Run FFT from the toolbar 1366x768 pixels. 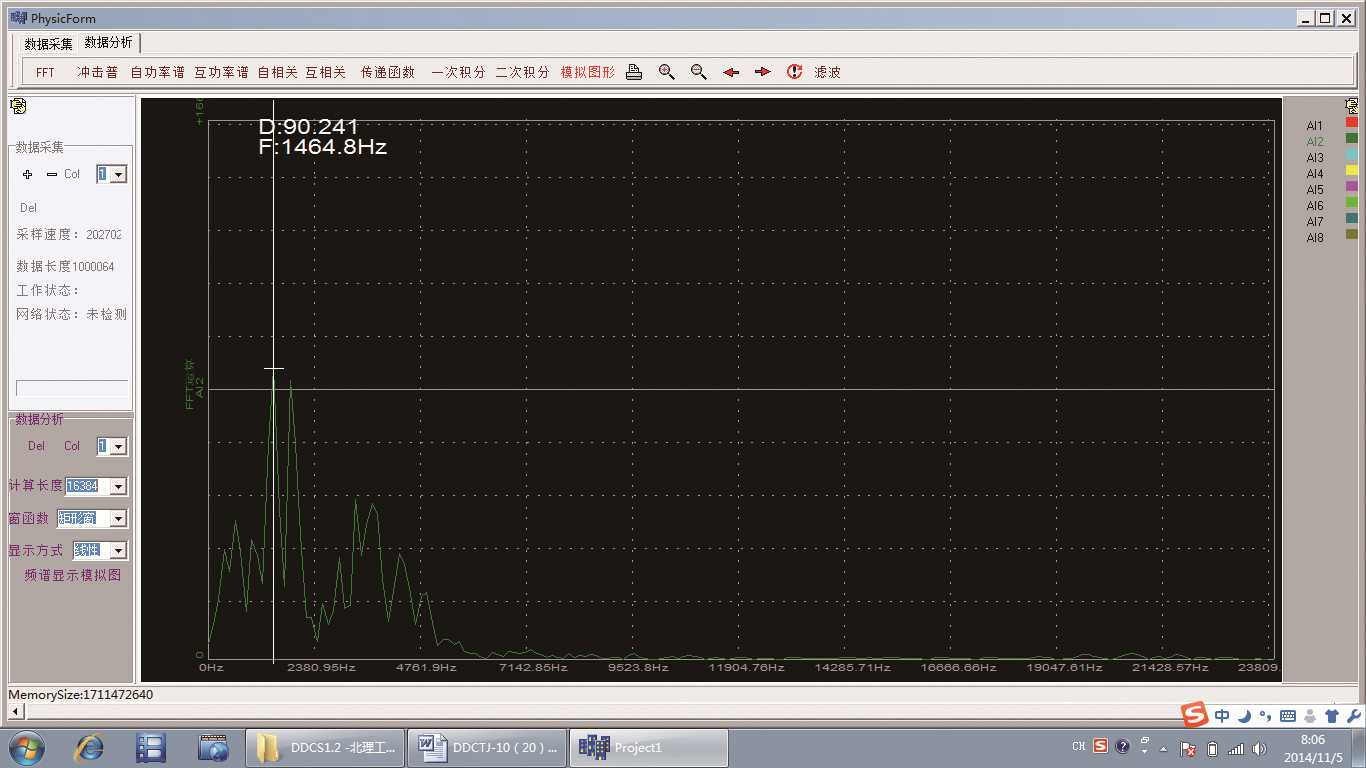pyautogui.click(x=45, y=72)
